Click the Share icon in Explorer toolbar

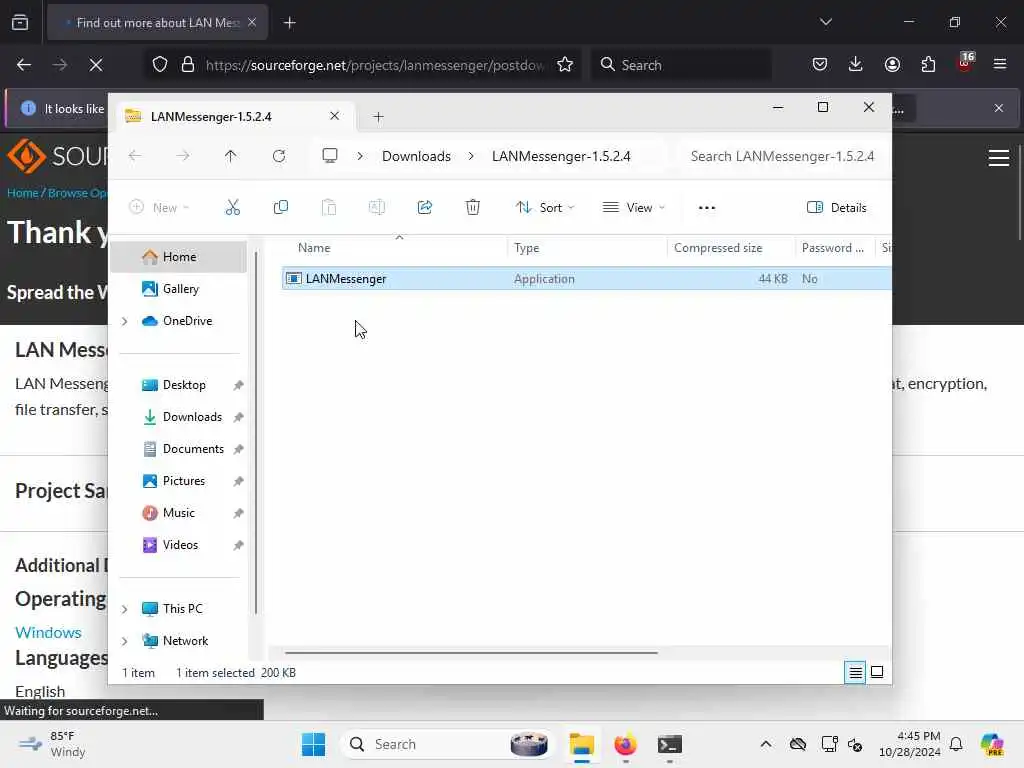[424, 208]
